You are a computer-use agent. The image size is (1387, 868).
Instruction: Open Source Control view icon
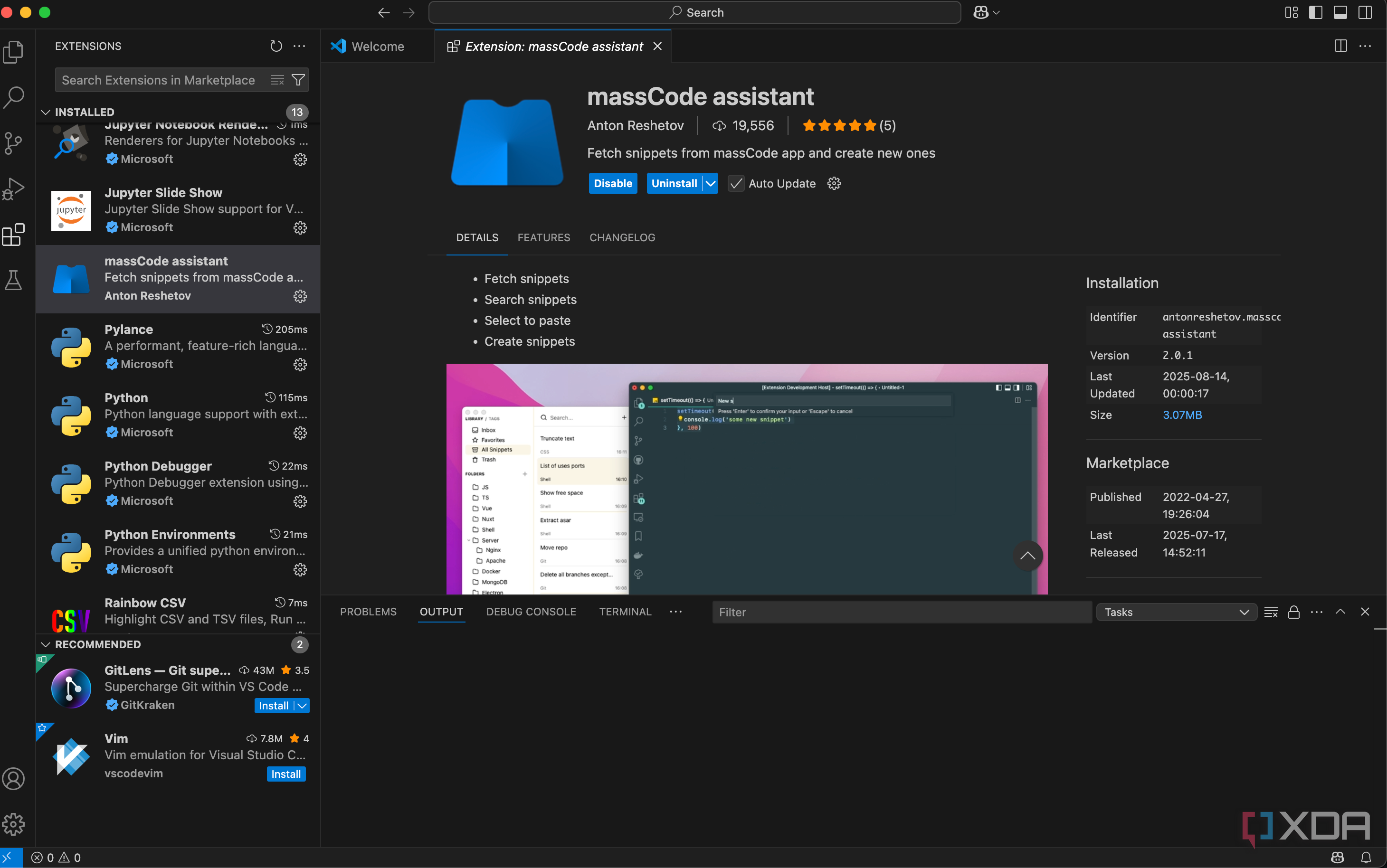tap(14, 143)
